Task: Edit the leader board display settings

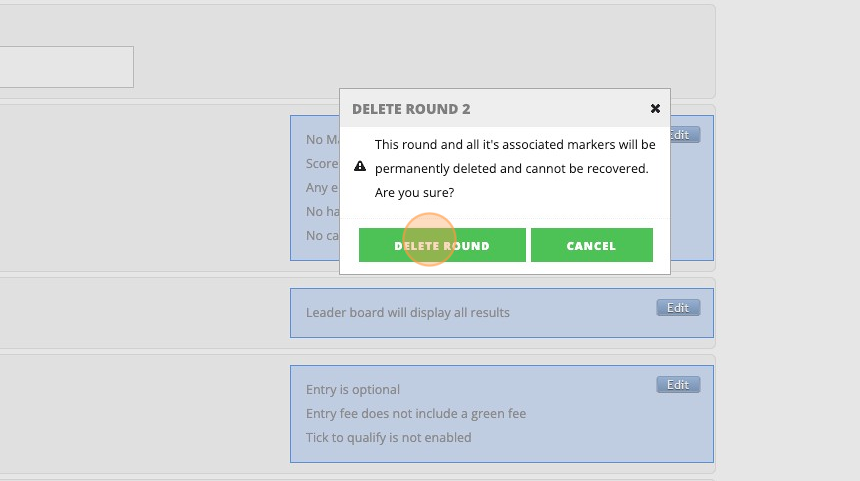Action: (678, 308)
